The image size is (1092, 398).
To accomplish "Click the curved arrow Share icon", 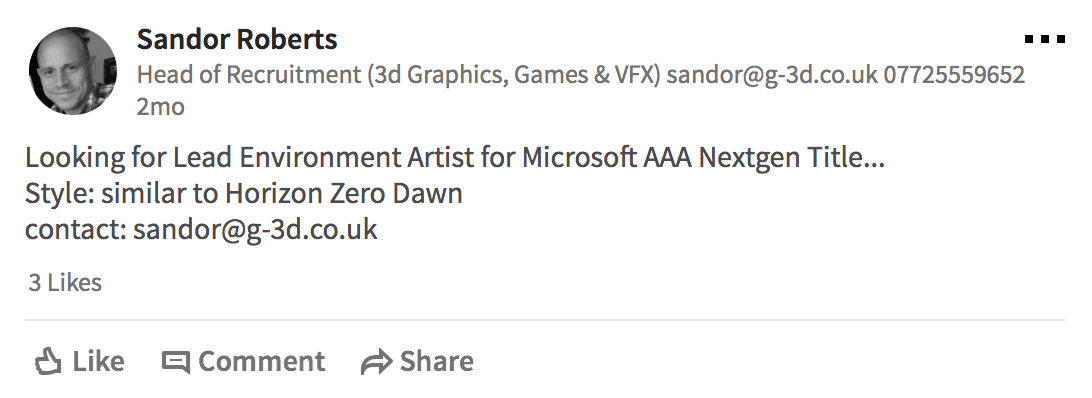I will click(x=376, y=363).
